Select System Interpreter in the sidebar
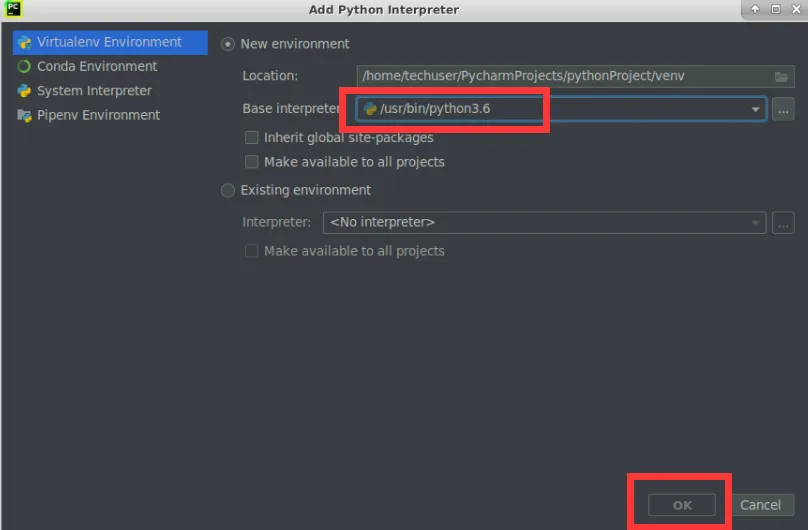The height and width of the screenshot is (530, 808). tap(94, 90)
